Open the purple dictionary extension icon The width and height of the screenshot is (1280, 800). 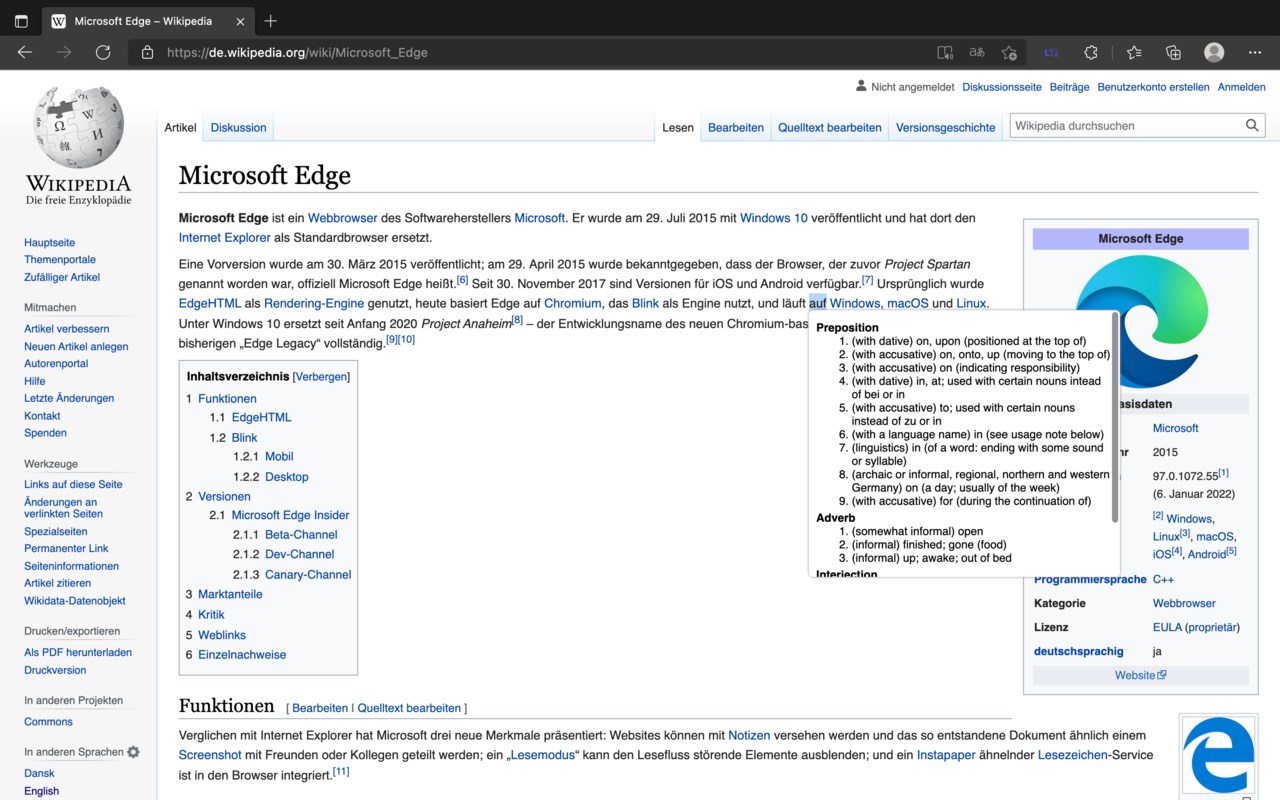click(x=1051, y=52)
